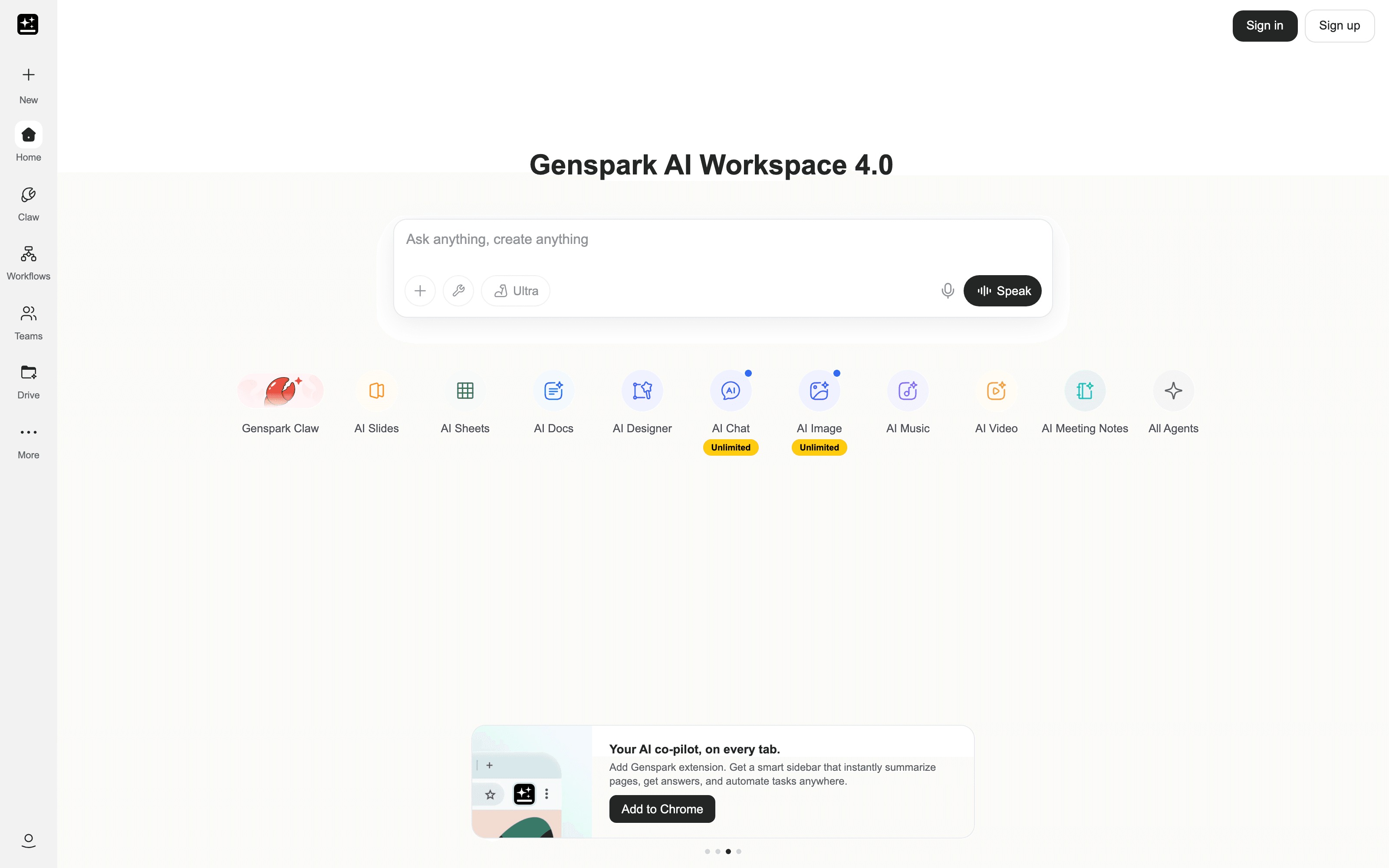Click the extension promo thumbnail image
The width and height of the screenshot is (1389, 868).
531,782
